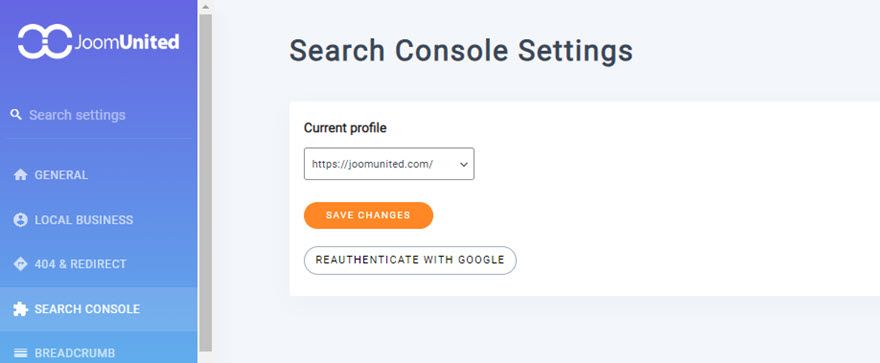Click the sidebar scrollbar up arrow
This screenshot has height=363, width=880.
coord(205,7)
